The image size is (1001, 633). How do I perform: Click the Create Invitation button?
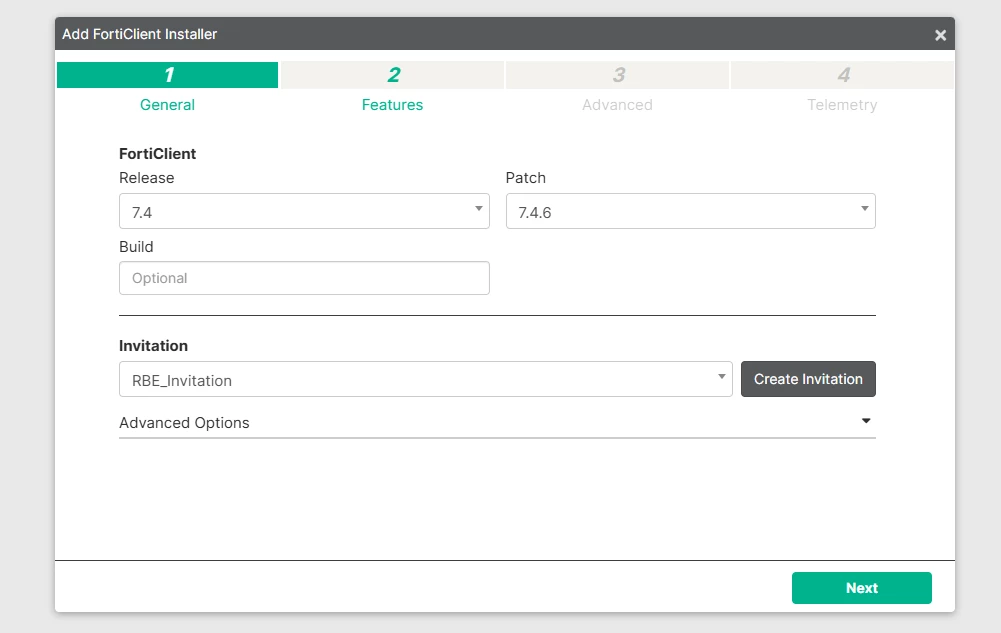click(808, 379)
